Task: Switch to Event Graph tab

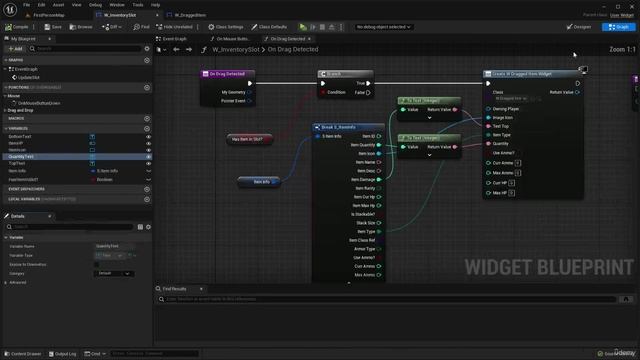Action: click(x=175, y=39)
